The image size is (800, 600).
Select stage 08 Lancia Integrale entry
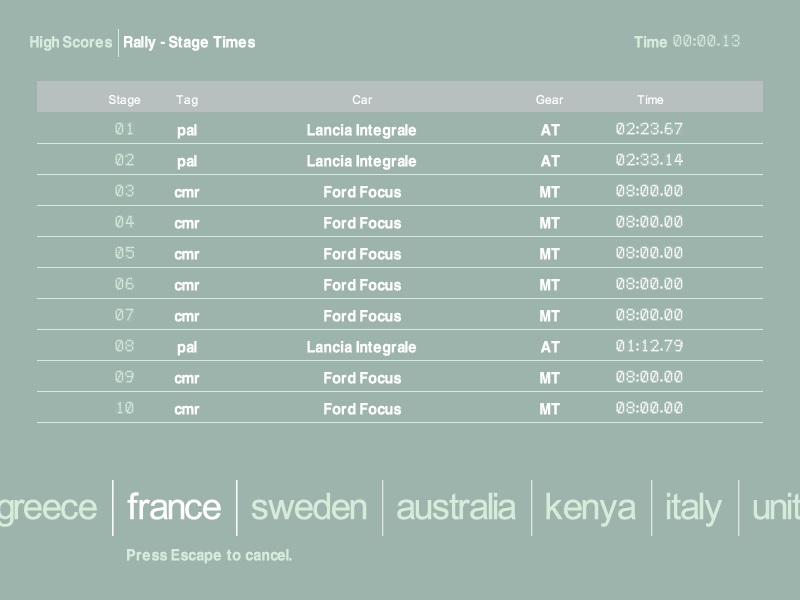(361, 347)
